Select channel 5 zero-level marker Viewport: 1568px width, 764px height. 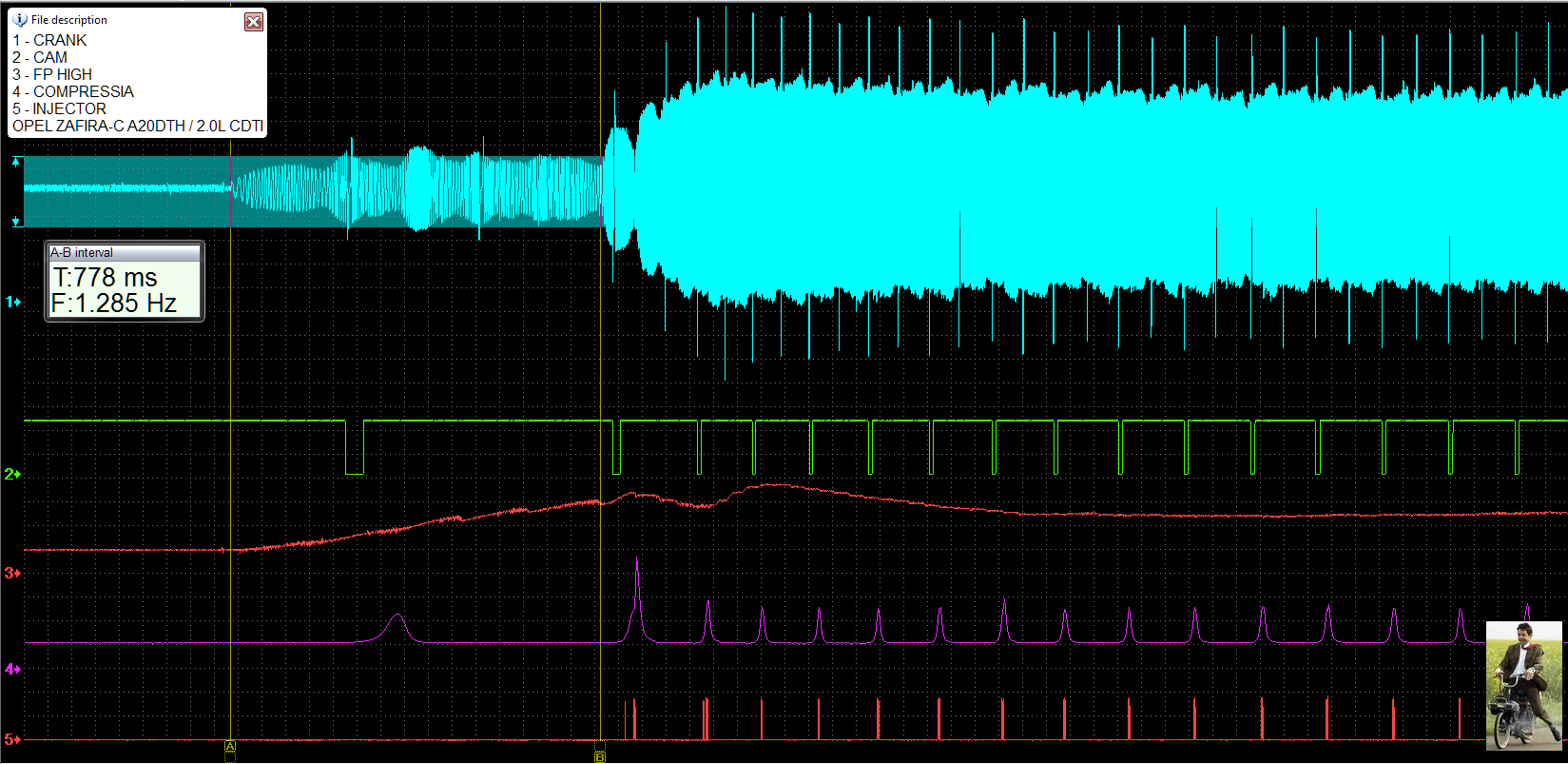[12, 739]
